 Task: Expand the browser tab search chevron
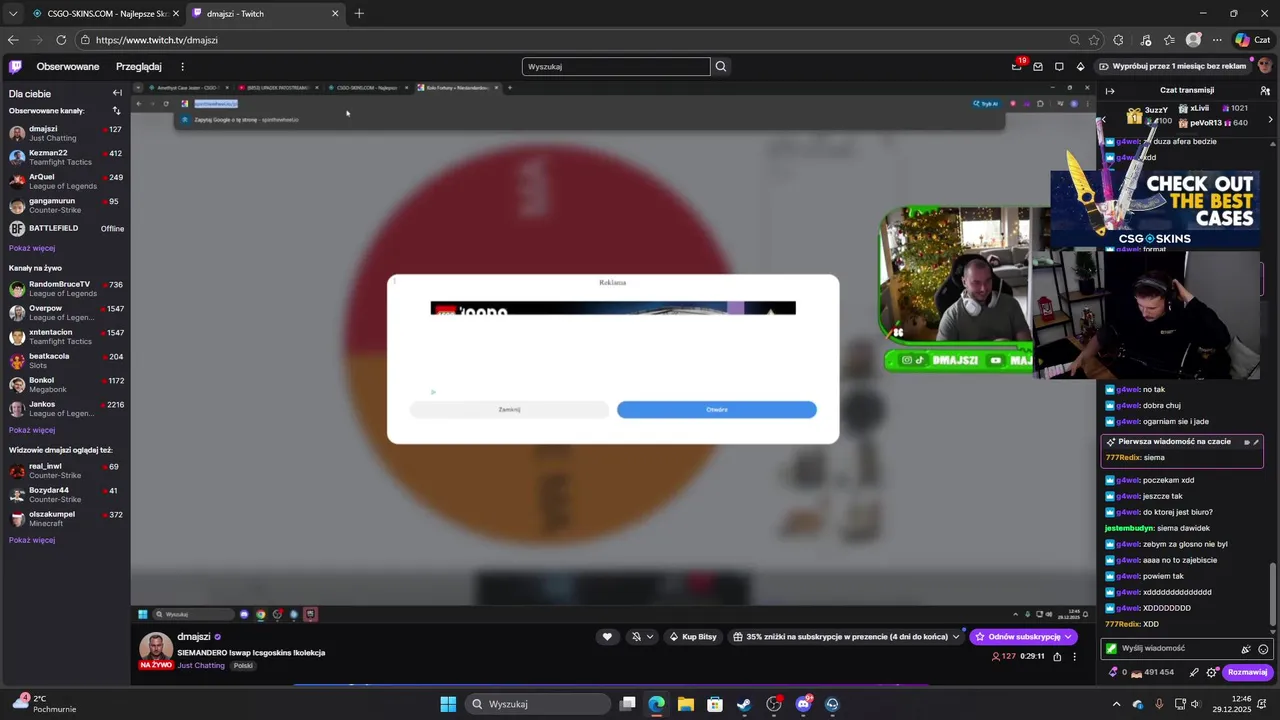13,14
